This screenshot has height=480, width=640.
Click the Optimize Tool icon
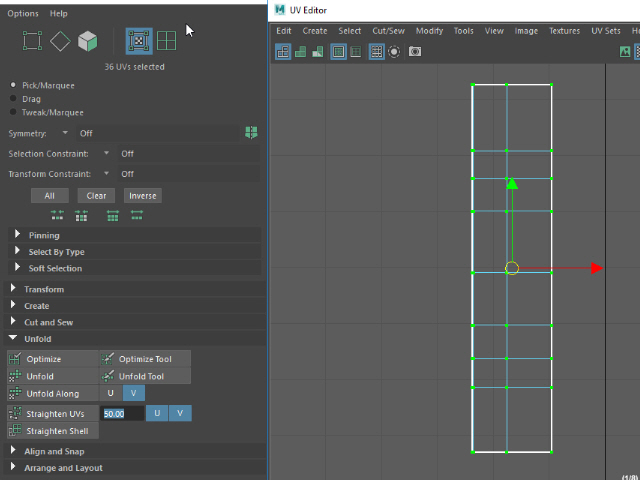point(108,359)
